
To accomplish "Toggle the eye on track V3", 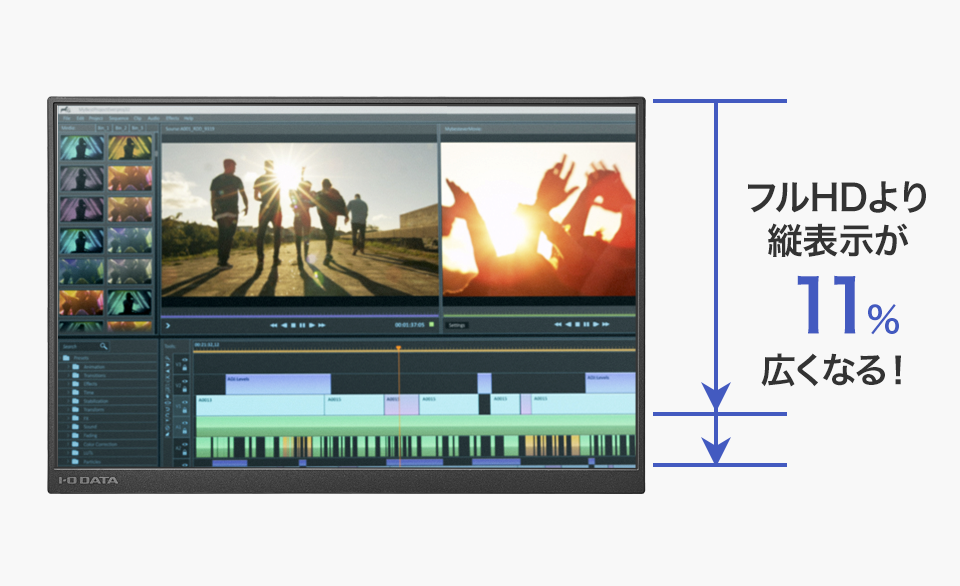I will pyautogui.click(x=185, y=359).
